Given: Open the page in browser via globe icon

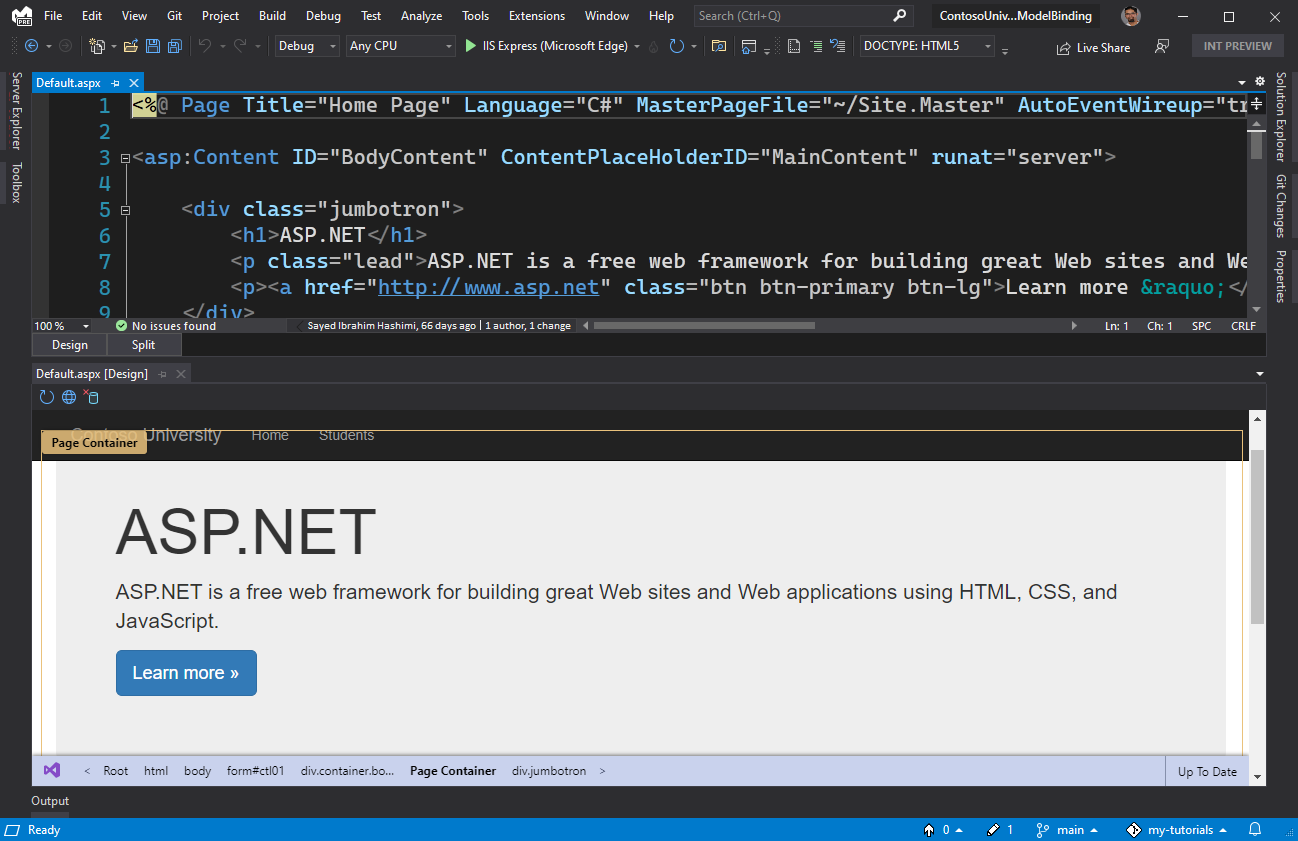Looking at the screenshot, I should (68, 397).
